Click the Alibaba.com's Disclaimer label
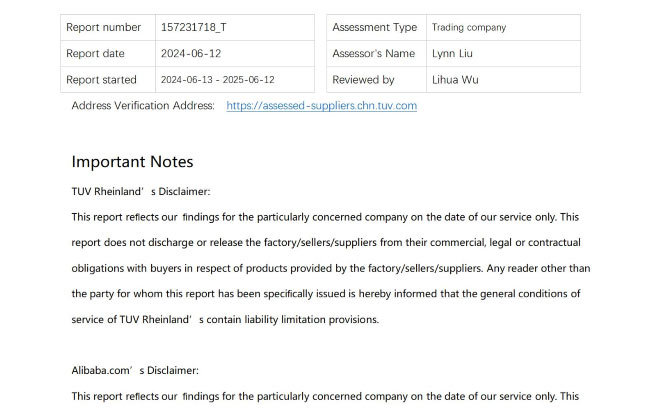The height and width of the screenshot is (416, 653). tap(135, 371)
